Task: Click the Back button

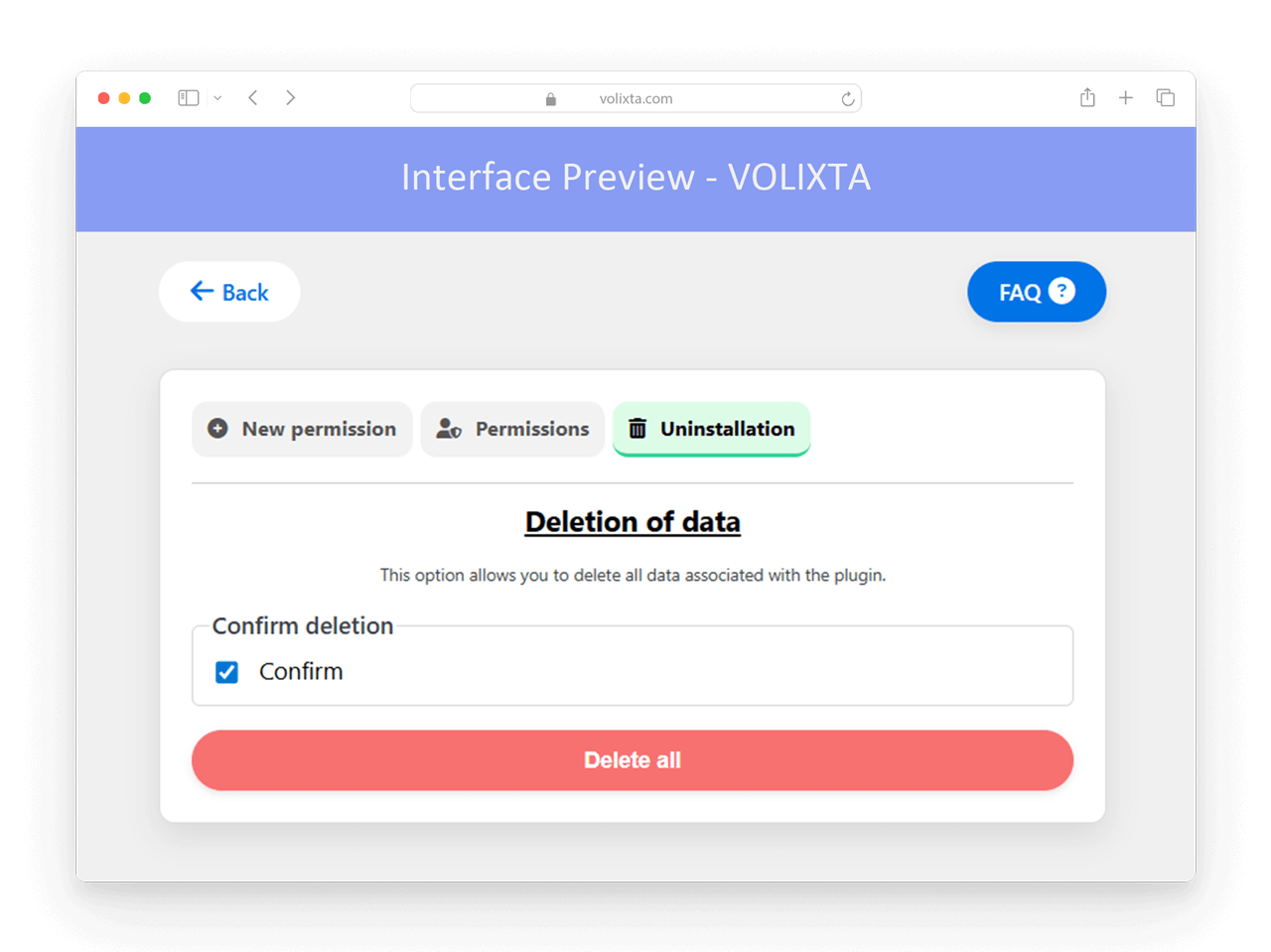Action: (x=229, y=292)
